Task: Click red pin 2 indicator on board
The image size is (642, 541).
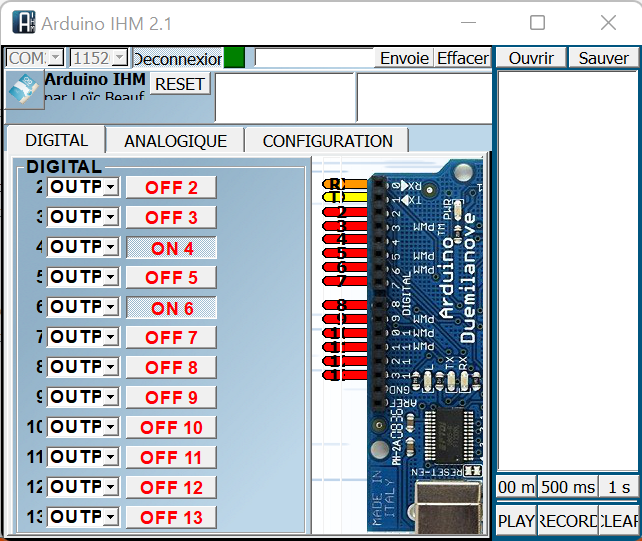Action: [x=342, y=212]
